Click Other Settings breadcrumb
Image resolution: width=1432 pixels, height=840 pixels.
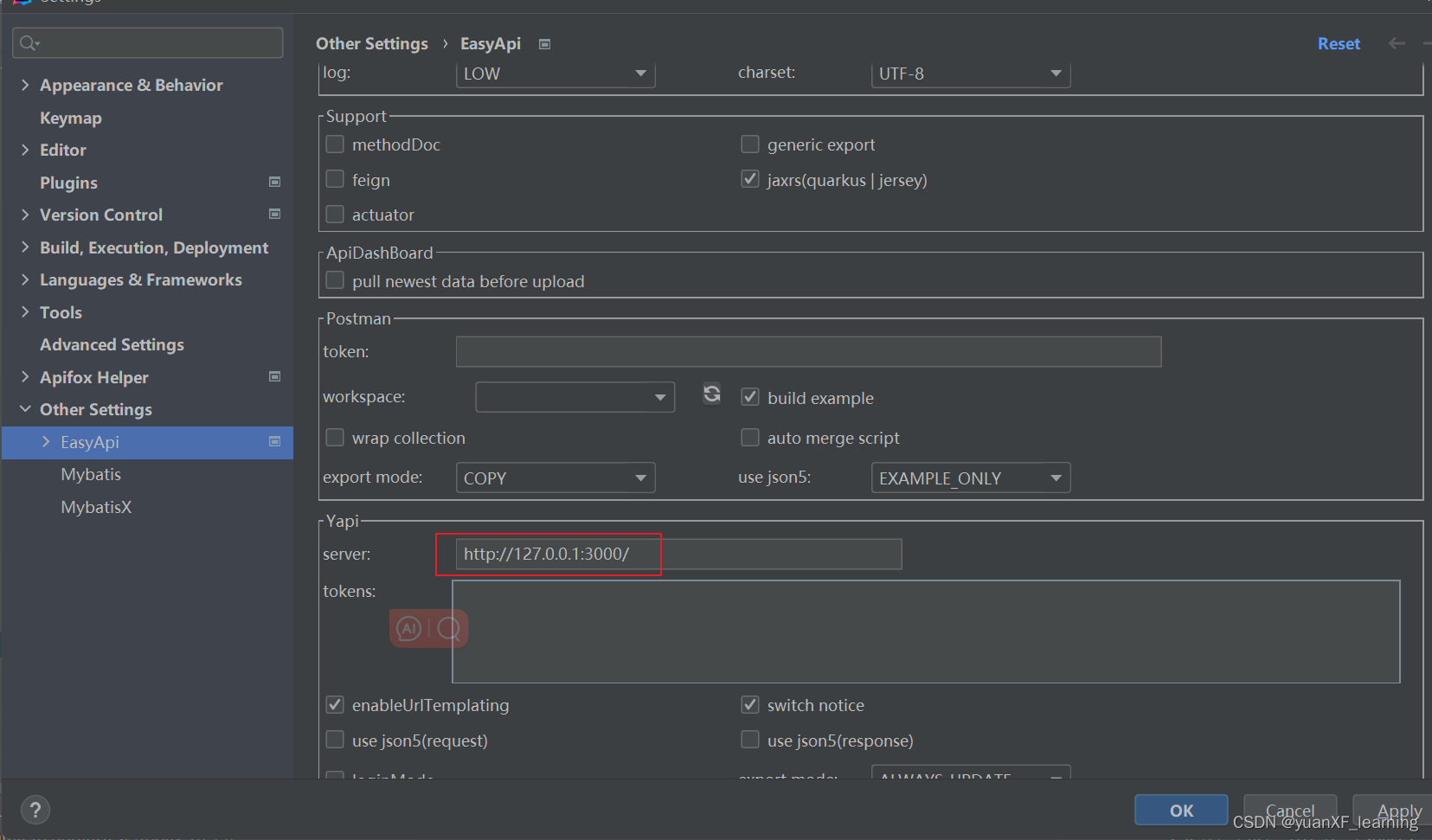point(372,43)
